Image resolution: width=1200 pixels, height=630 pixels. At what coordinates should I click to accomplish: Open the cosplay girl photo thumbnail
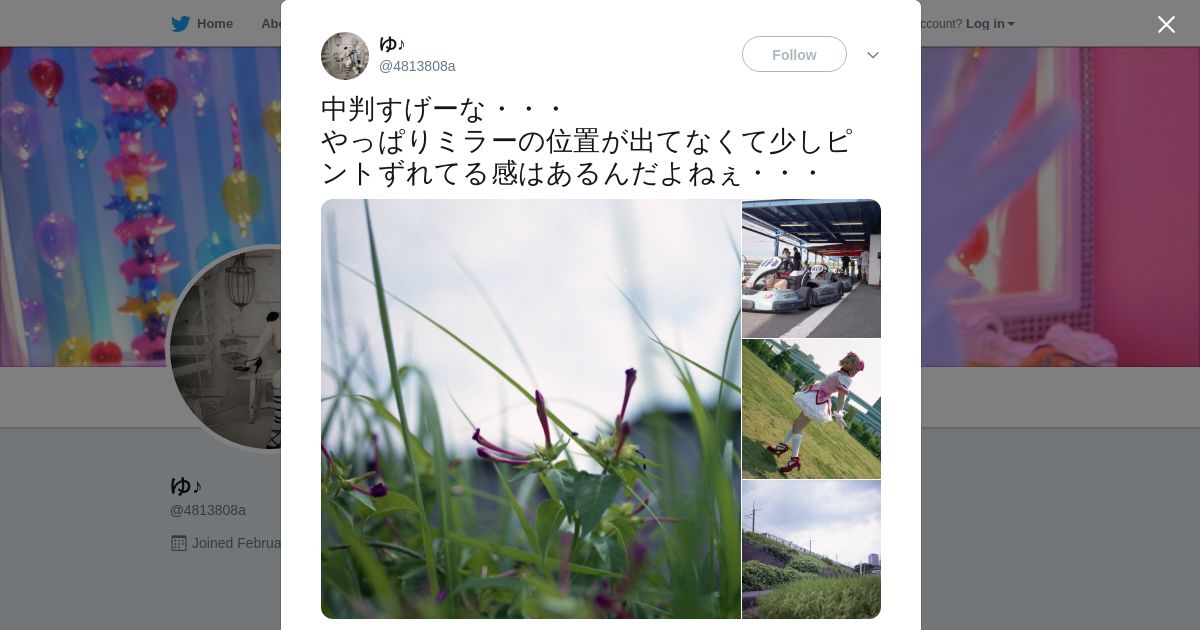pos(811,409)
